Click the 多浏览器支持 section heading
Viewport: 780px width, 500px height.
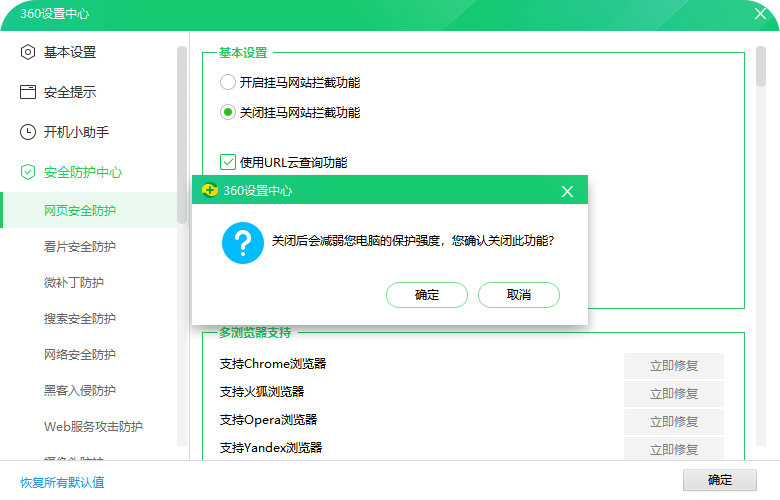pyautogui.click(x=255, y=332)
